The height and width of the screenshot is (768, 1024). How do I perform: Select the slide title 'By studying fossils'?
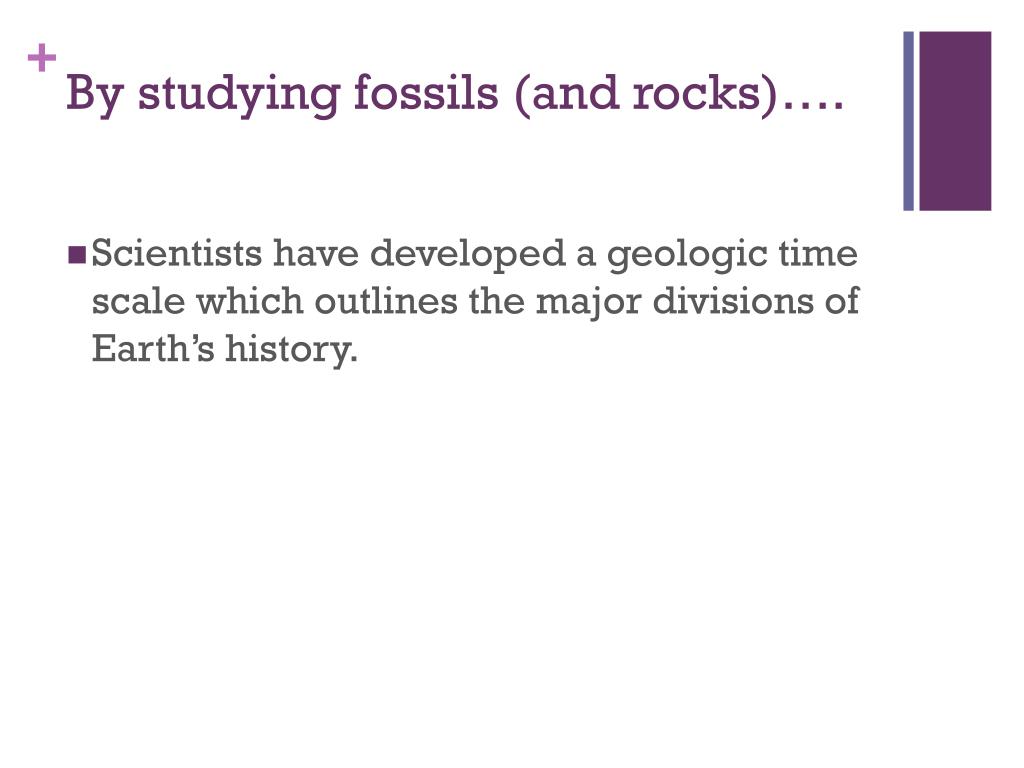click(x=455, y=93)
